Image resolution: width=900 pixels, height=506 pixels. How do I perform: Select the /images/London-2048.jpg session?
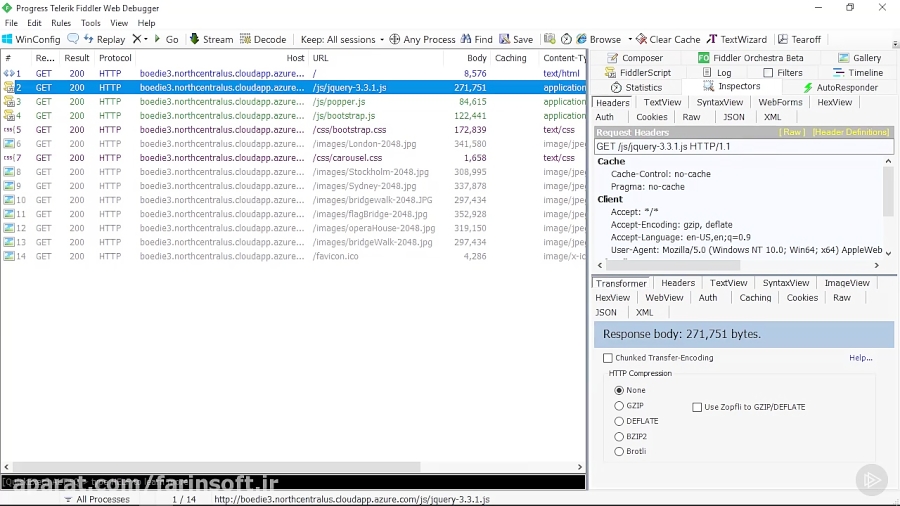(x=293, y=144)
